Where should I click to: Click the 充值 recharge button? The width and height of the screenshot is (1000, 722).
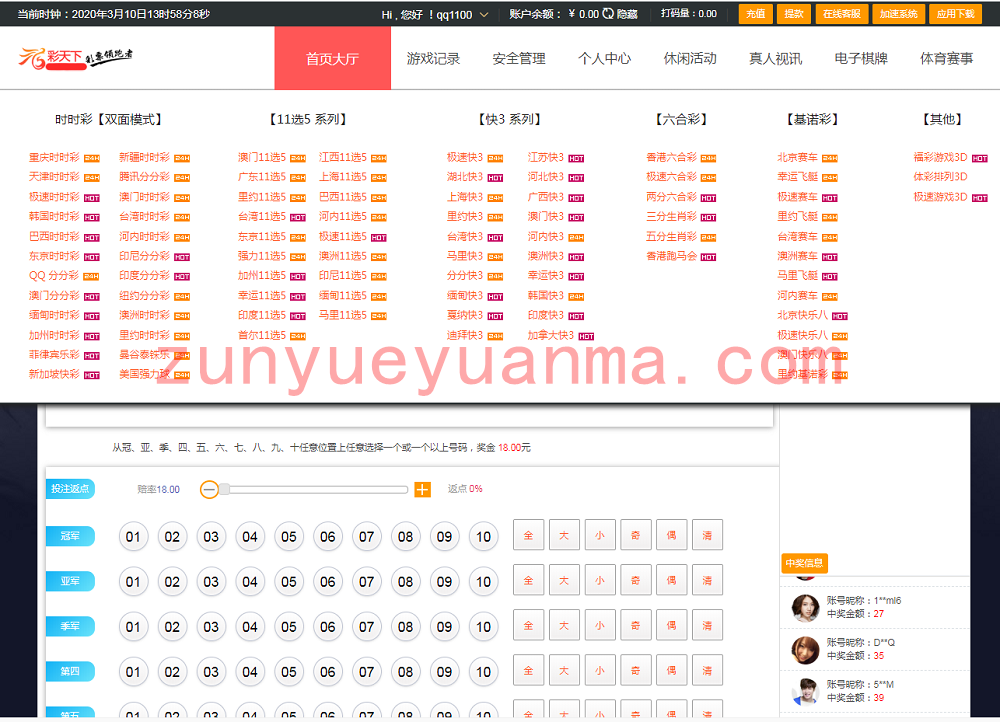[755, 13]
